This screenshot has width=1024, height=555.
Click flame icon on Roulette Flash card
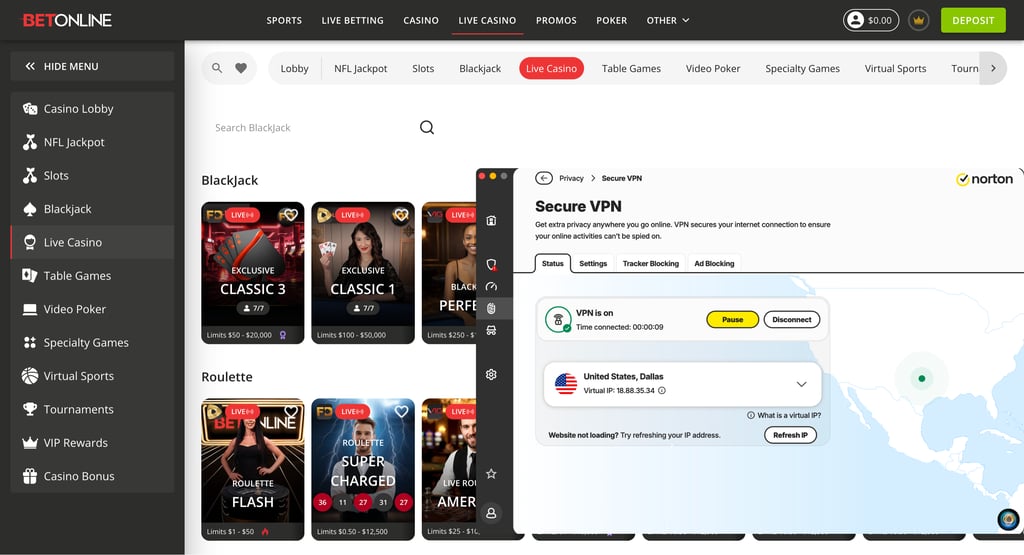[265, 531]
